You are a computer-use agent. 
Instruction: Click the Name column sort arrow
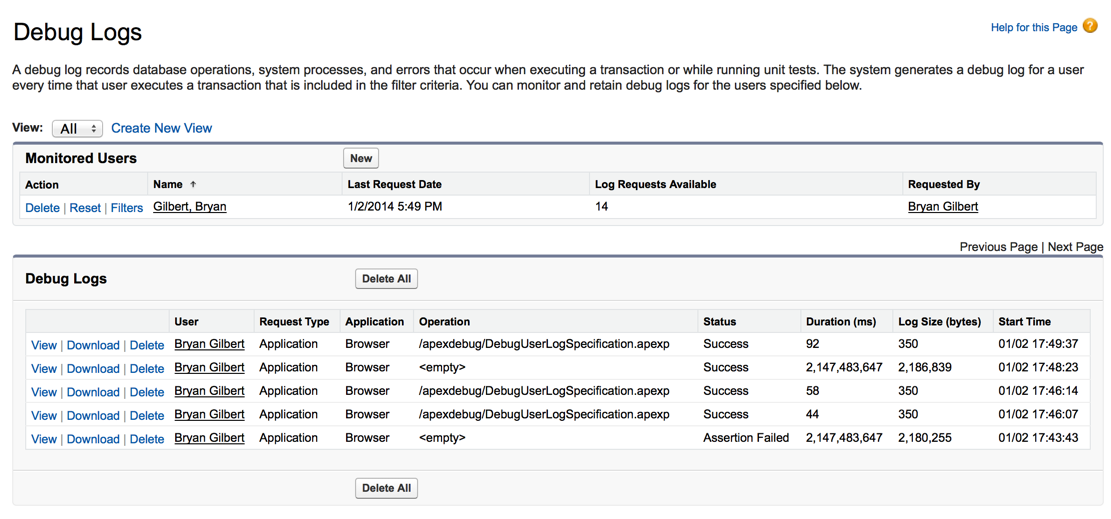point(193,184)
